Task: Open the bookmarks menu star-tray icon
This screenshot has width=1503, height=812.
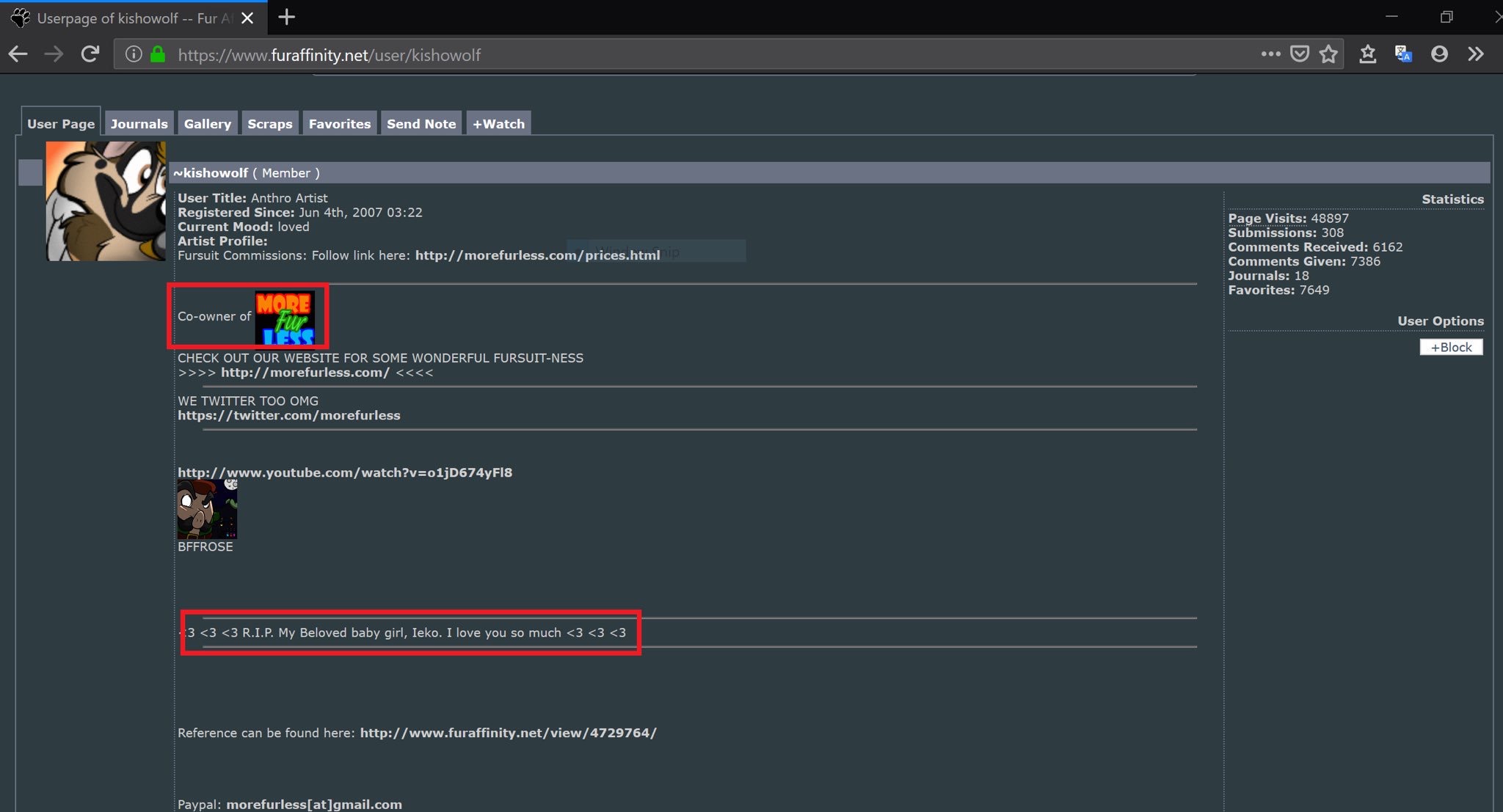Action: coord(1367,54)
